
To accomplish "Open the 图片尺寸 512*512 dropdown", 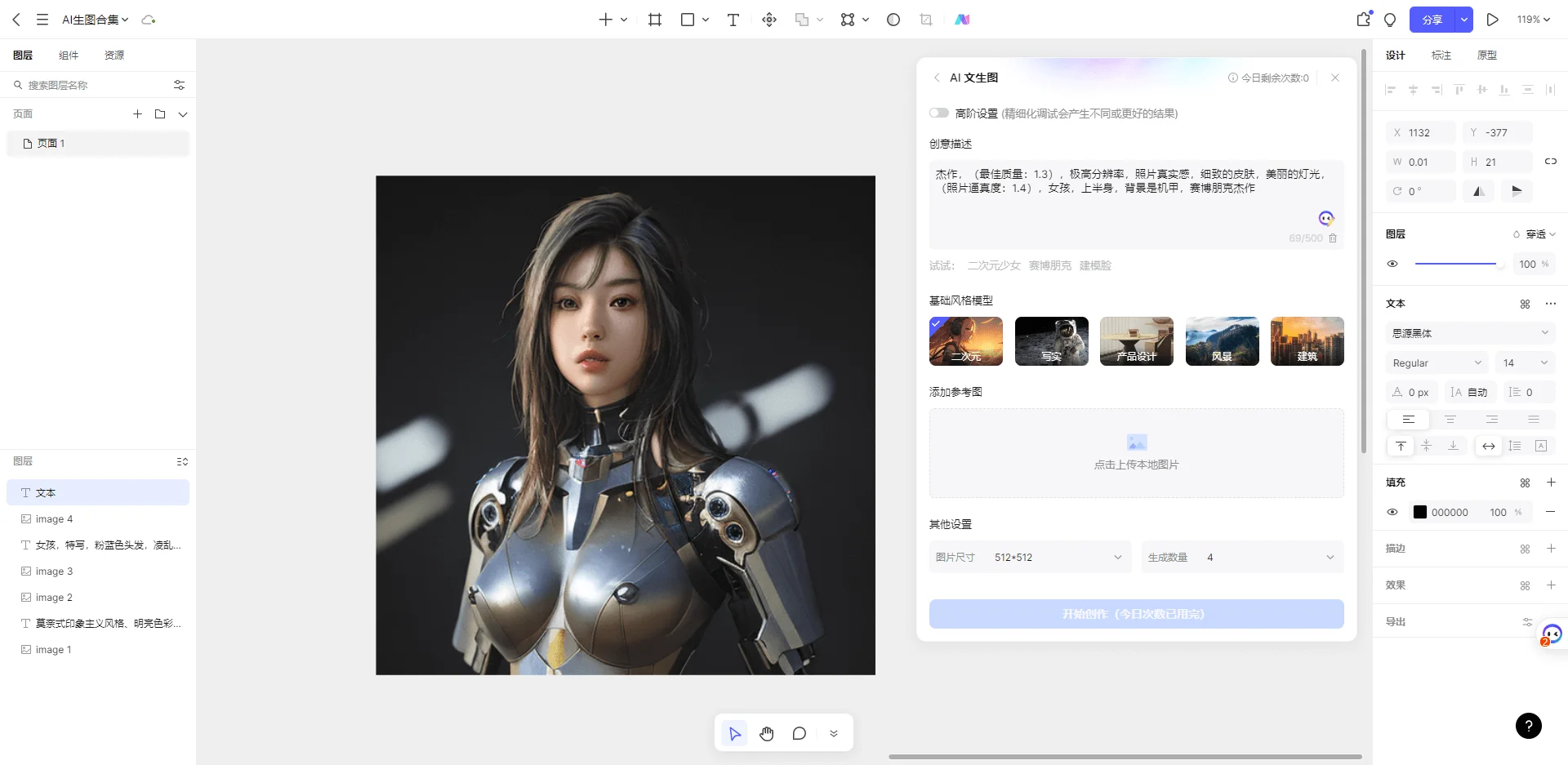I will (x=1030, y=557).
